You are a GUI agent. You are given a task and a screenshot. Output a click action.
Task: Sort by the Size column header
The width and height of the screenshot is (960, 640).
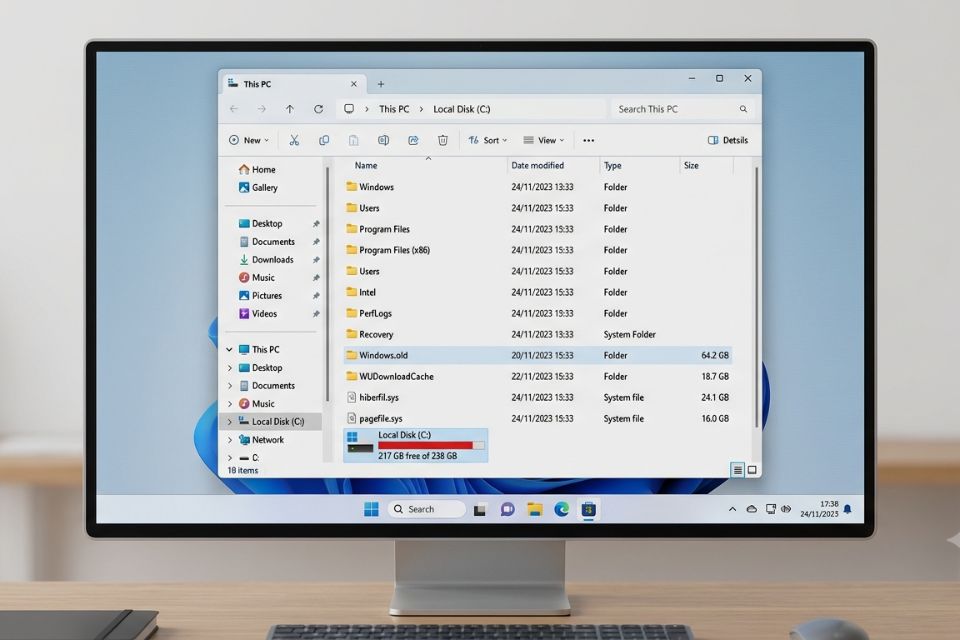point(691,165)
